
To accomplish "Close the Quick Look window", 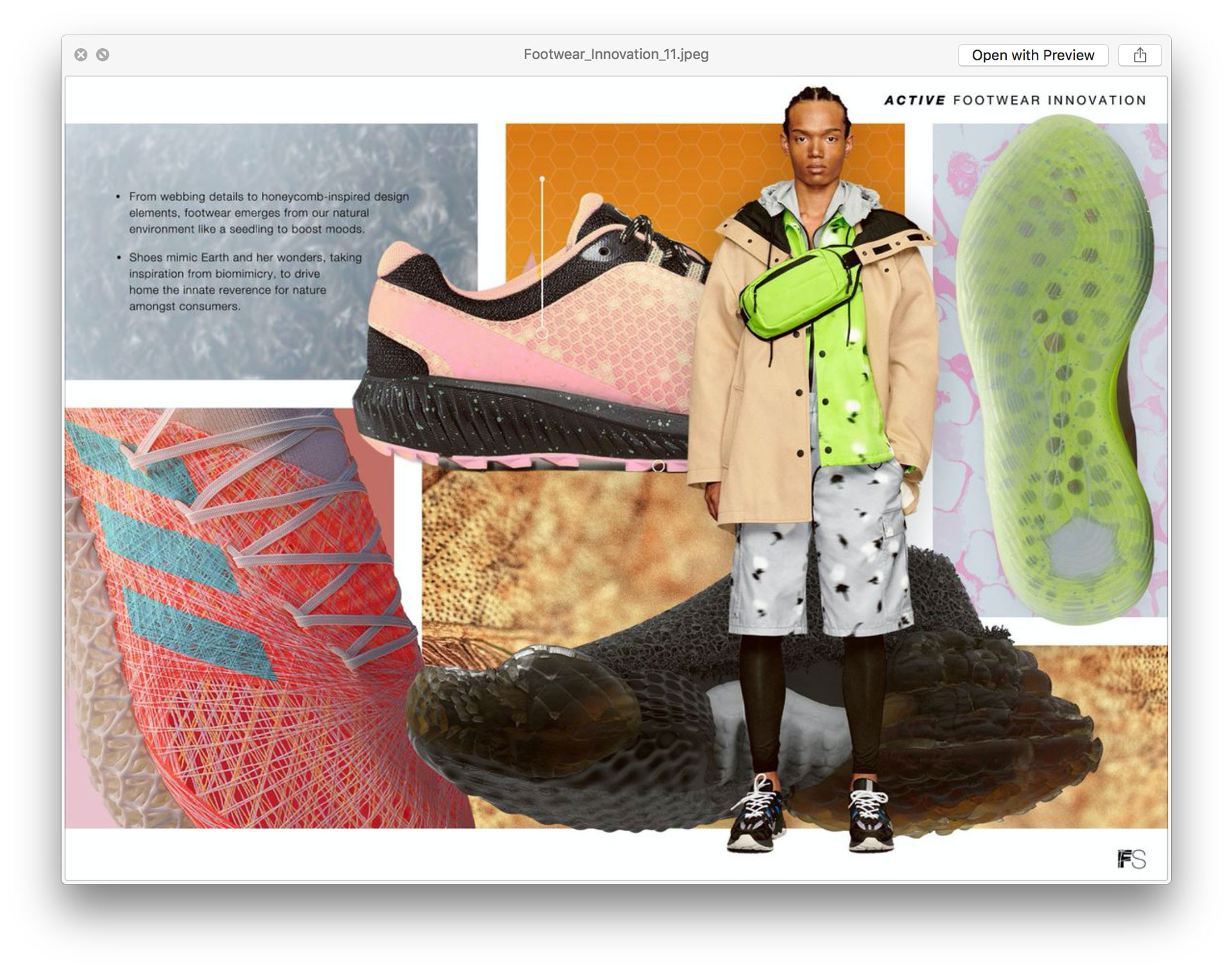I will click(x=81, y=55).
